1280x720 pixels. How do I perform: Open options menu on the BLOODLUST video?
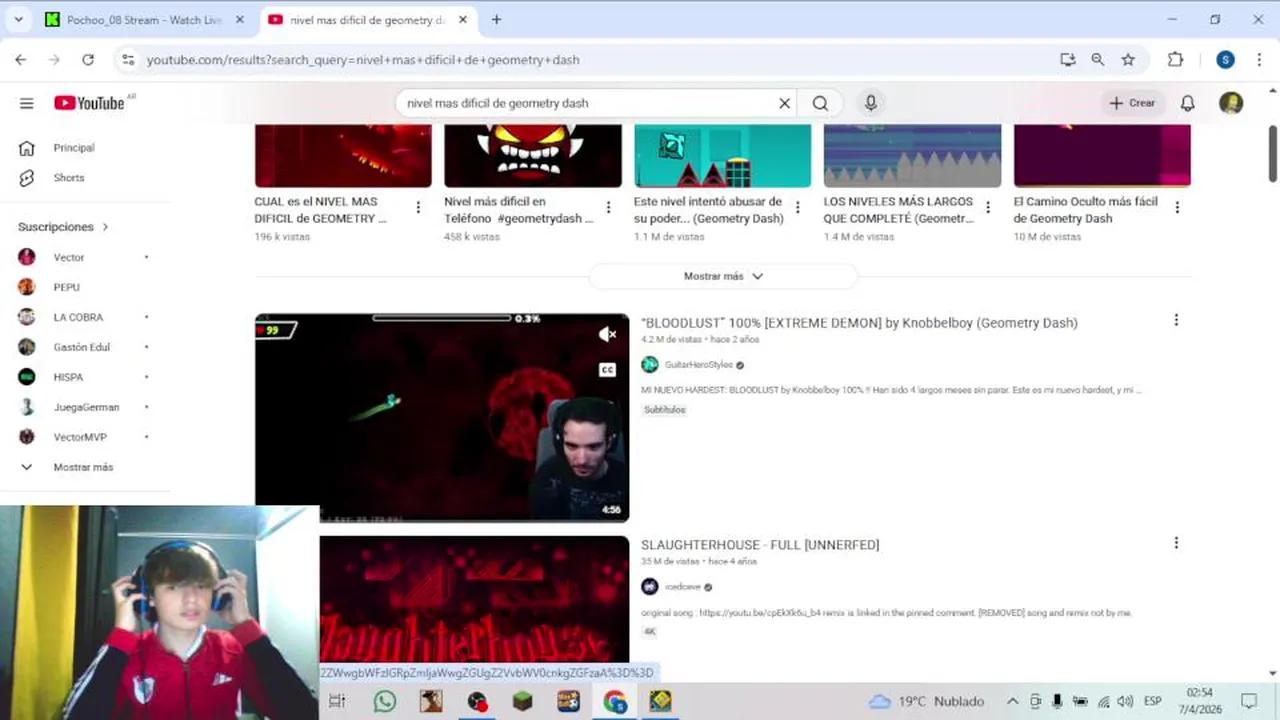pos(1176,320)
